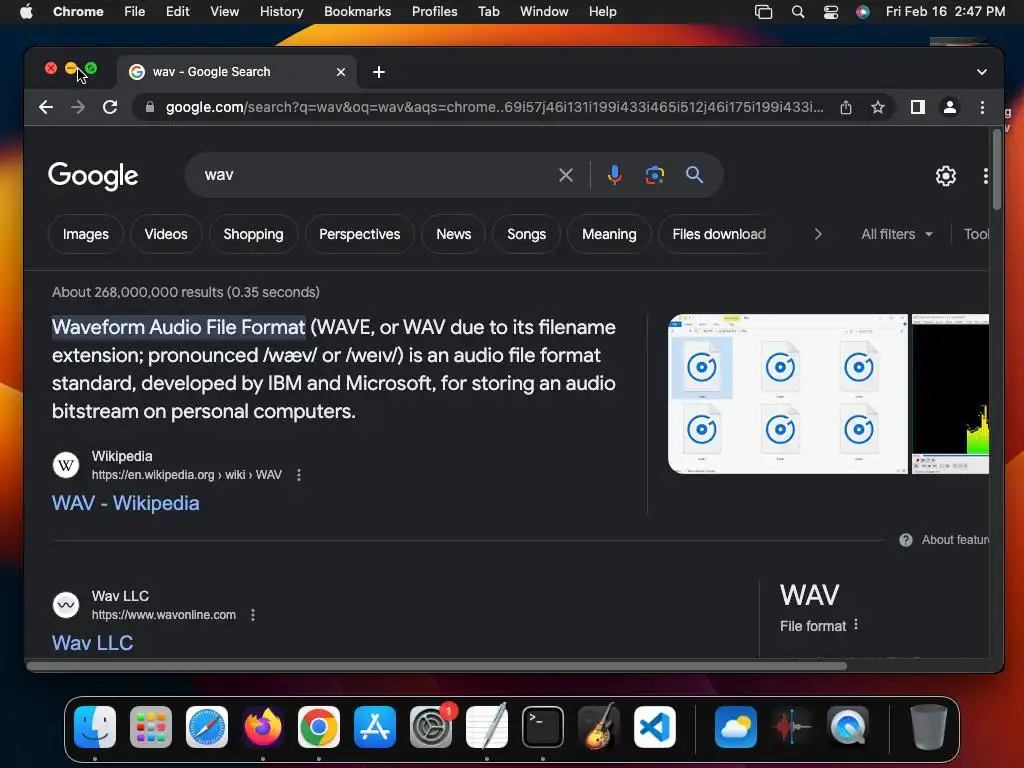Launch Safari from the Dock
The height and width of the screenshot is (768, 1024).
click(x=207, y=726)
